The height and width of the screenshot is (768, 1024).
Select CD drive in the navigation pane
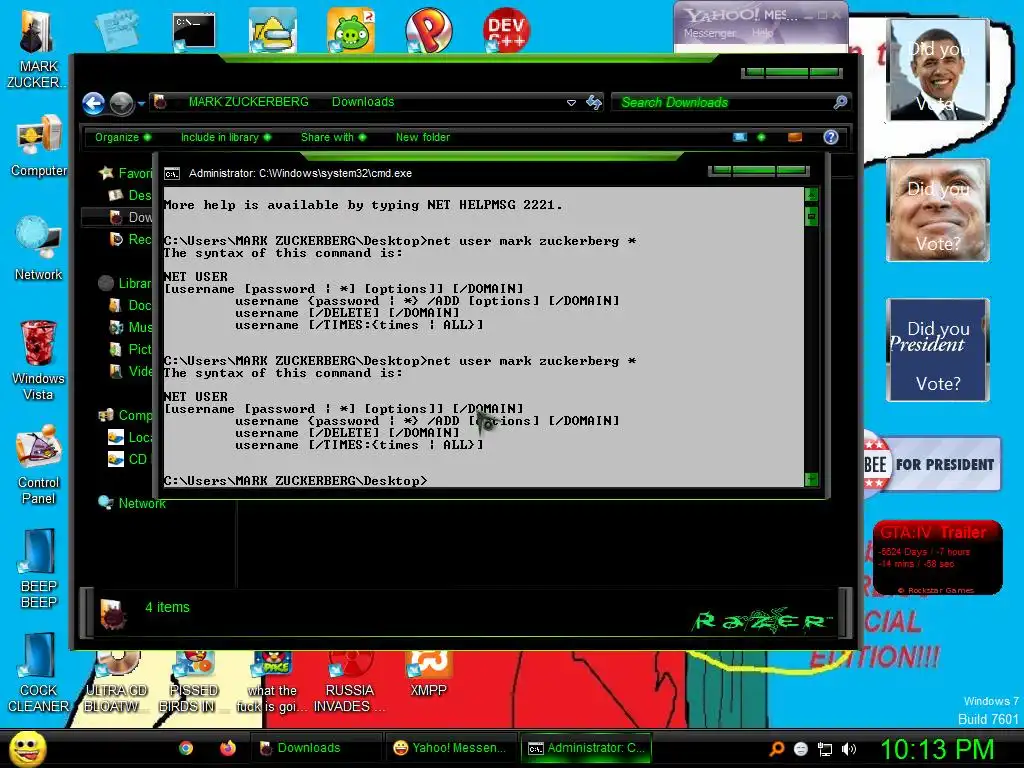point(129,459)
